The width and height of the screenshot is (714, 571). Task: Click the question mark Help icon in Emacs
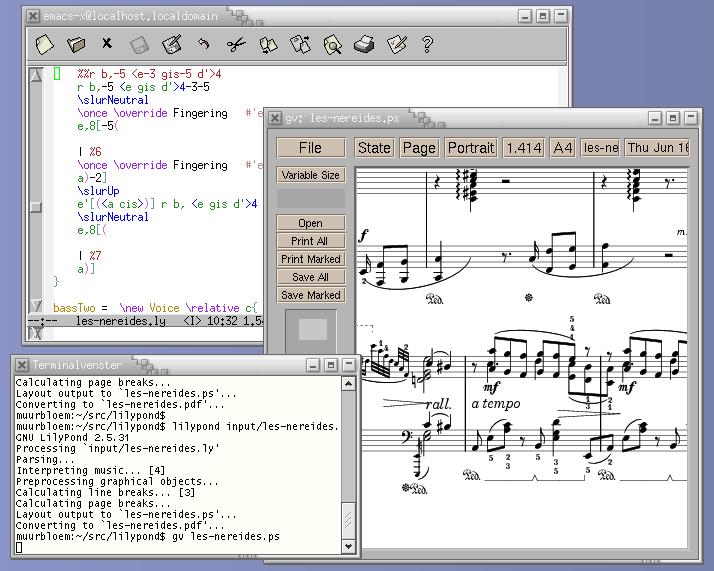coord(427,44)
